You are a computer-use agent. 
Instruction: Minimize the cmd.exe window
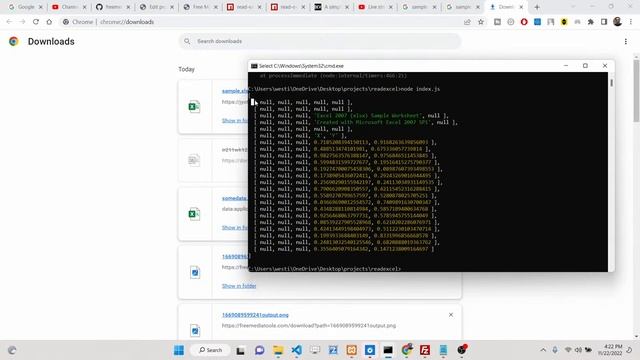coord(566,66)
